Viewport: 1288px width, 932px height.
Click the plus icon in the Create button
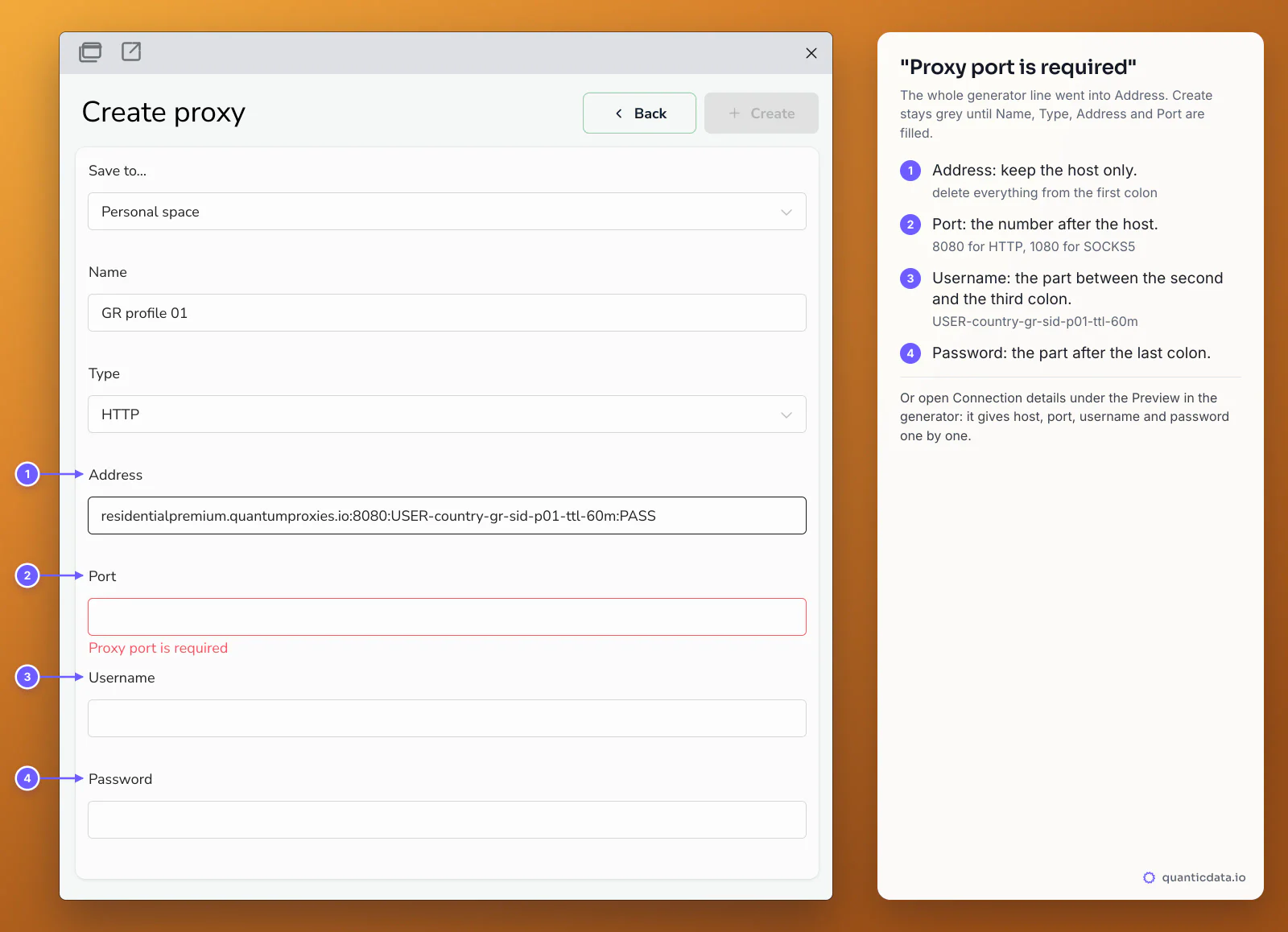coord(734,113)
